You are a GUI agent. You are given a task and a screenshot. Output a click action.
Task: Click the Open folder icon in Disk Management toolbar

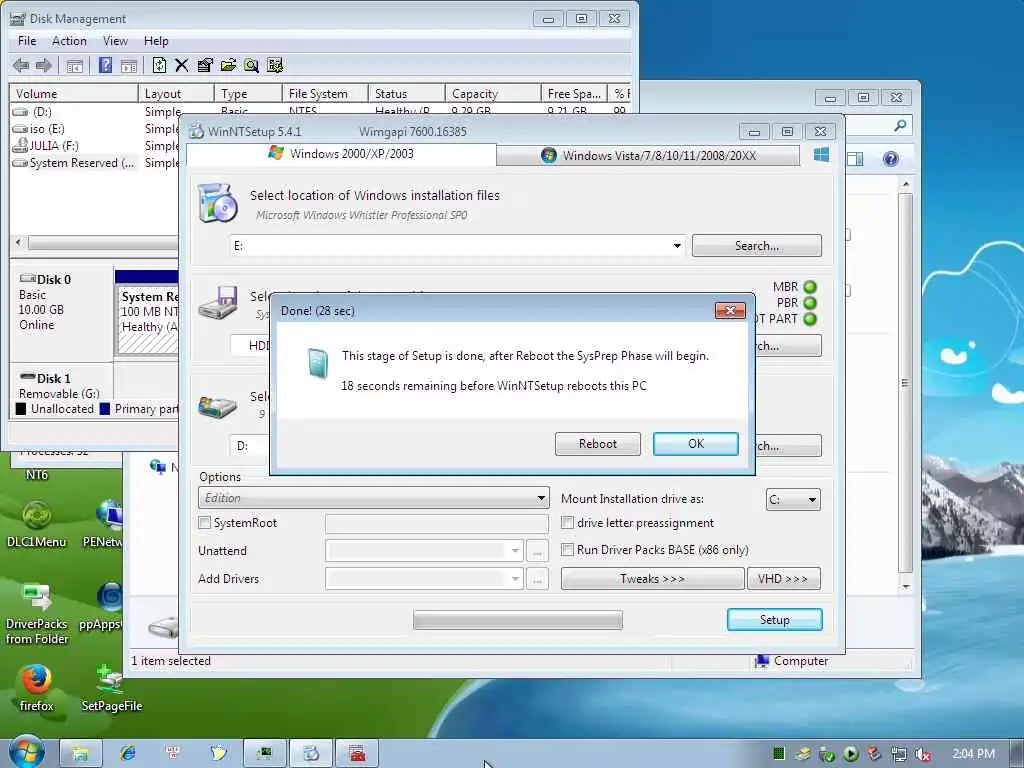click(x=228, y=65)
